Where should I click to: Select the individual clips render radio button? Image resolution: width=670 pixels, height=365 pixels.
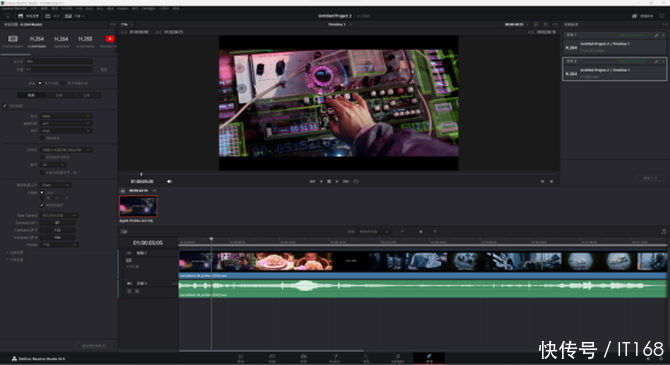tap(62, 83)
